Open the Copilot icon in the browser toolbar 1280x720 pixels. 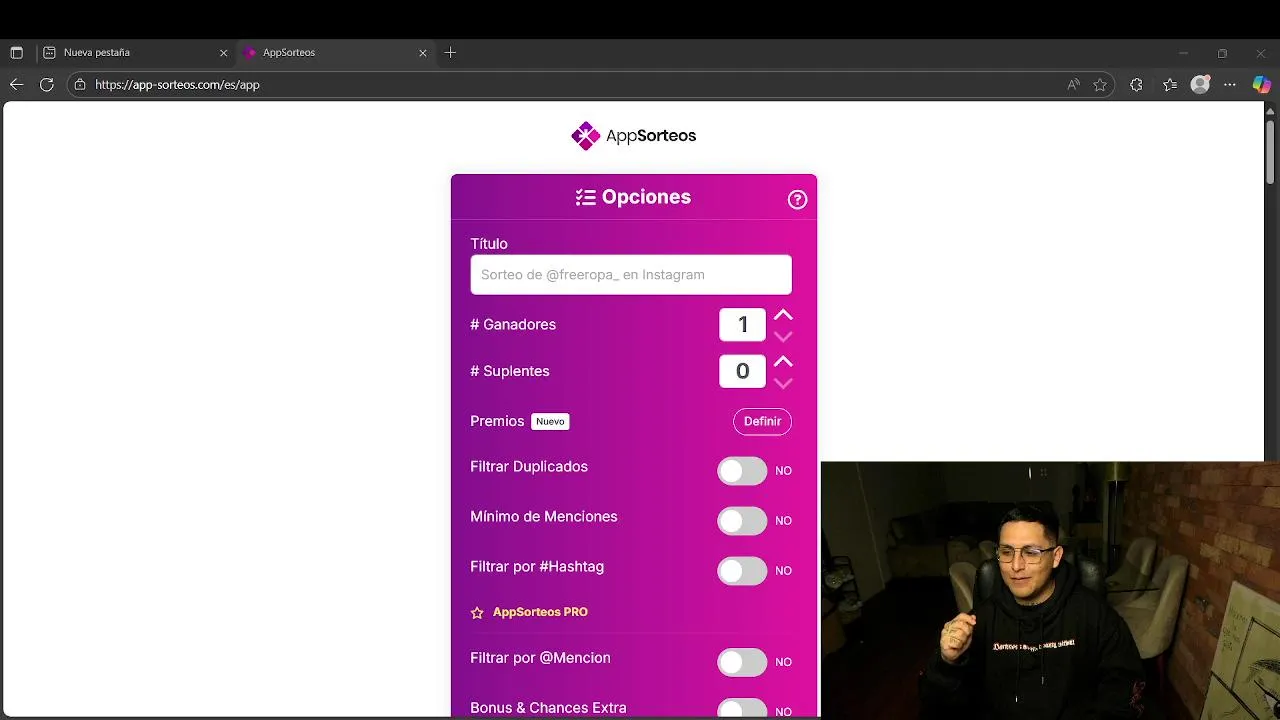point(1262,85)
